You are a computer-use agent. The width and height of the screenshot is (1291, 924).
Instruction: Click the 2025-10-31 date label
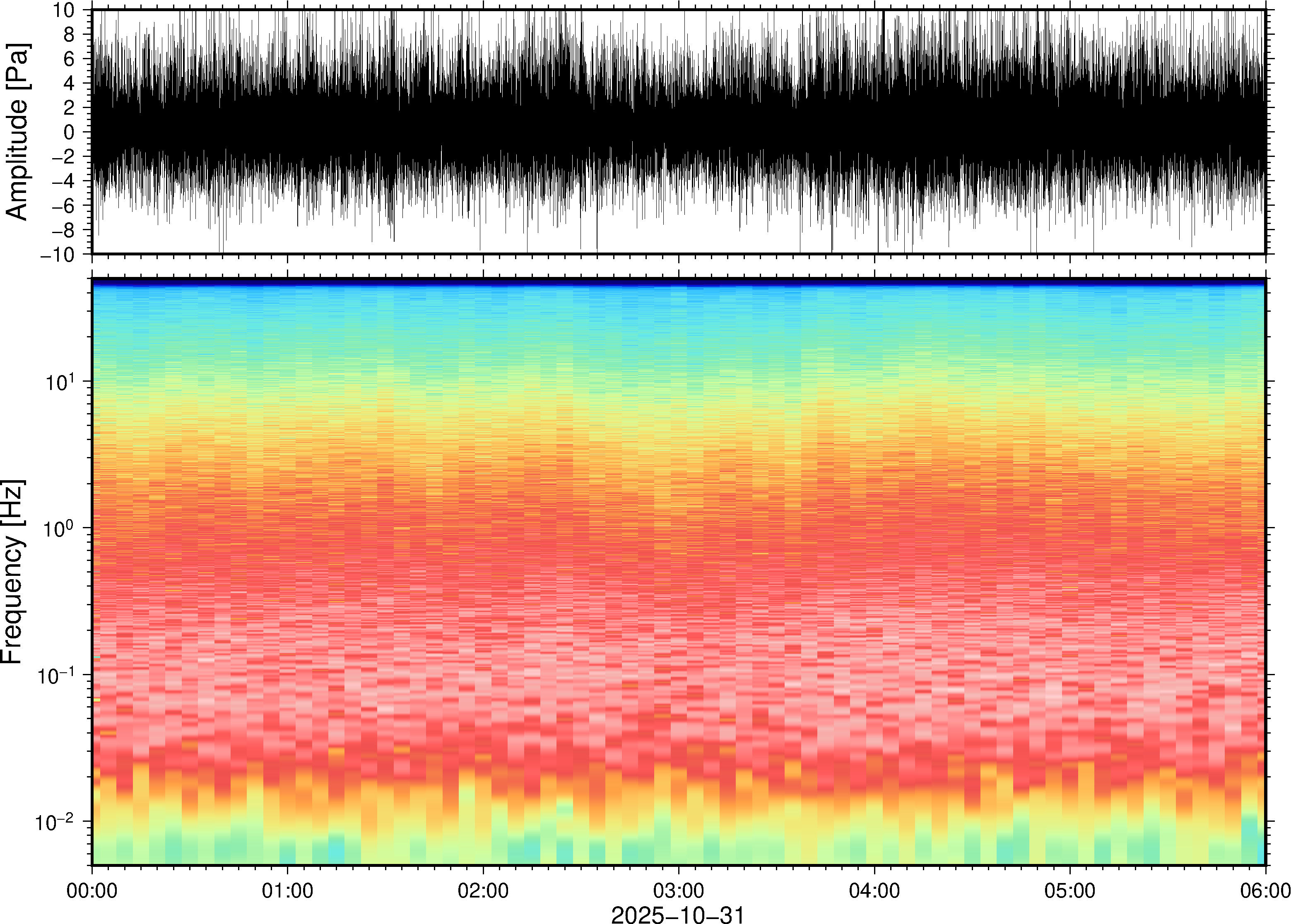[678, 915]
